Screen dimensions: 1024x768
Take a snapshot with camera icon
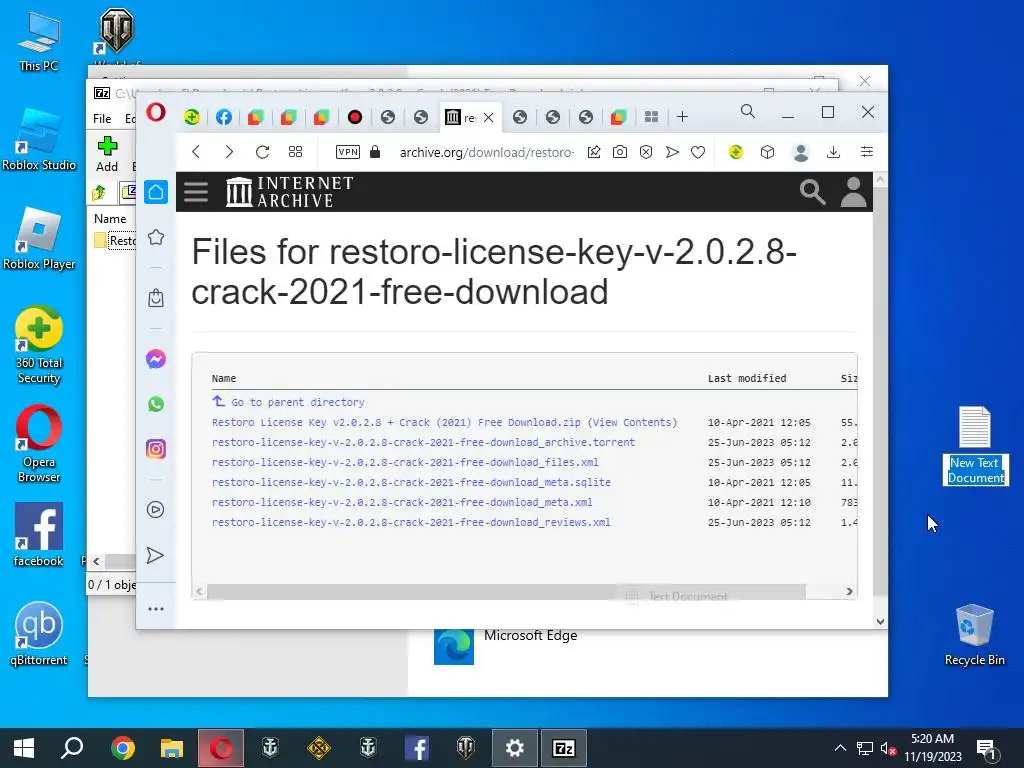click(620, 152)
